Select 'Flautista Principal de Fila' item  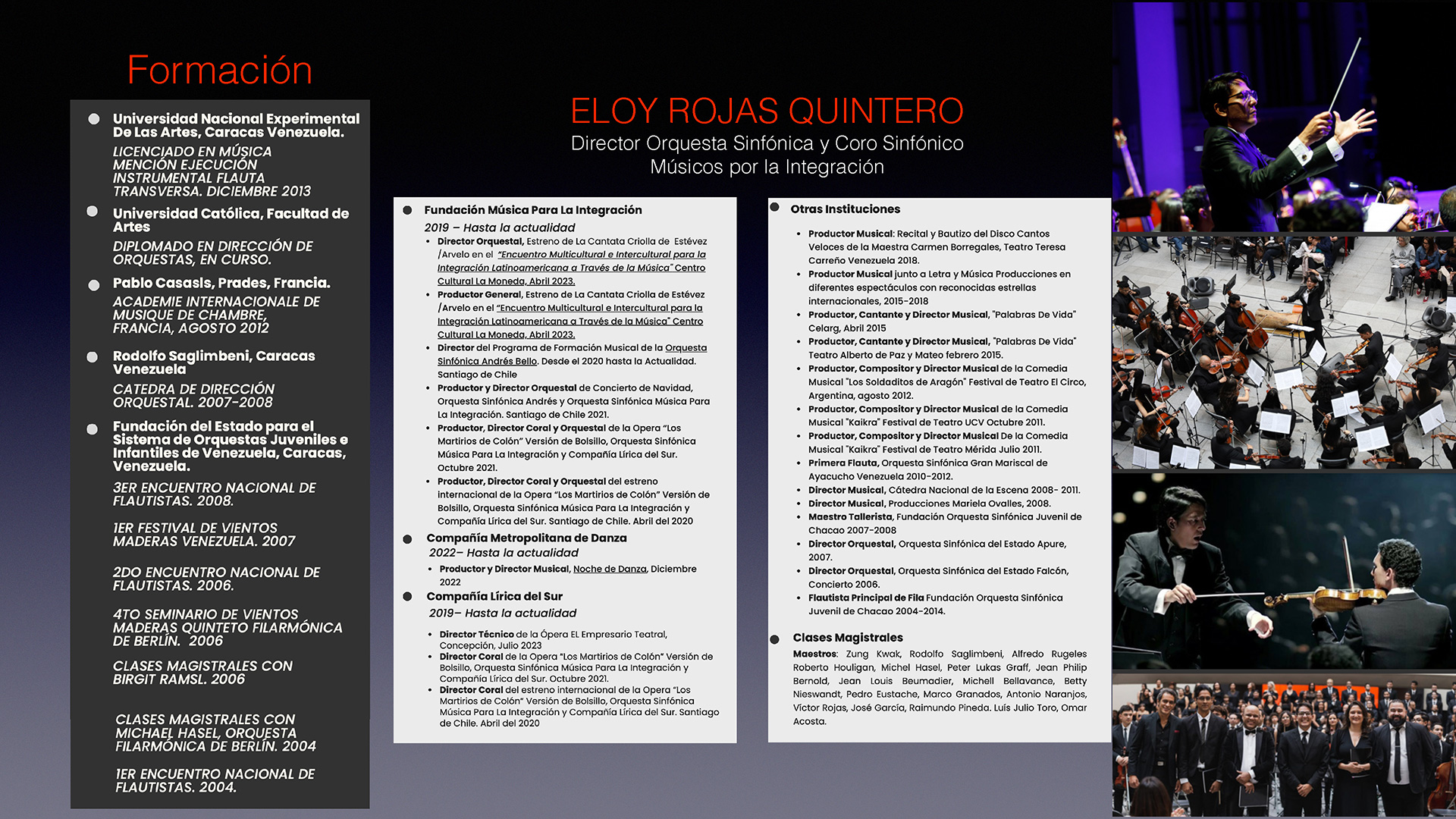tap(935, 604)
